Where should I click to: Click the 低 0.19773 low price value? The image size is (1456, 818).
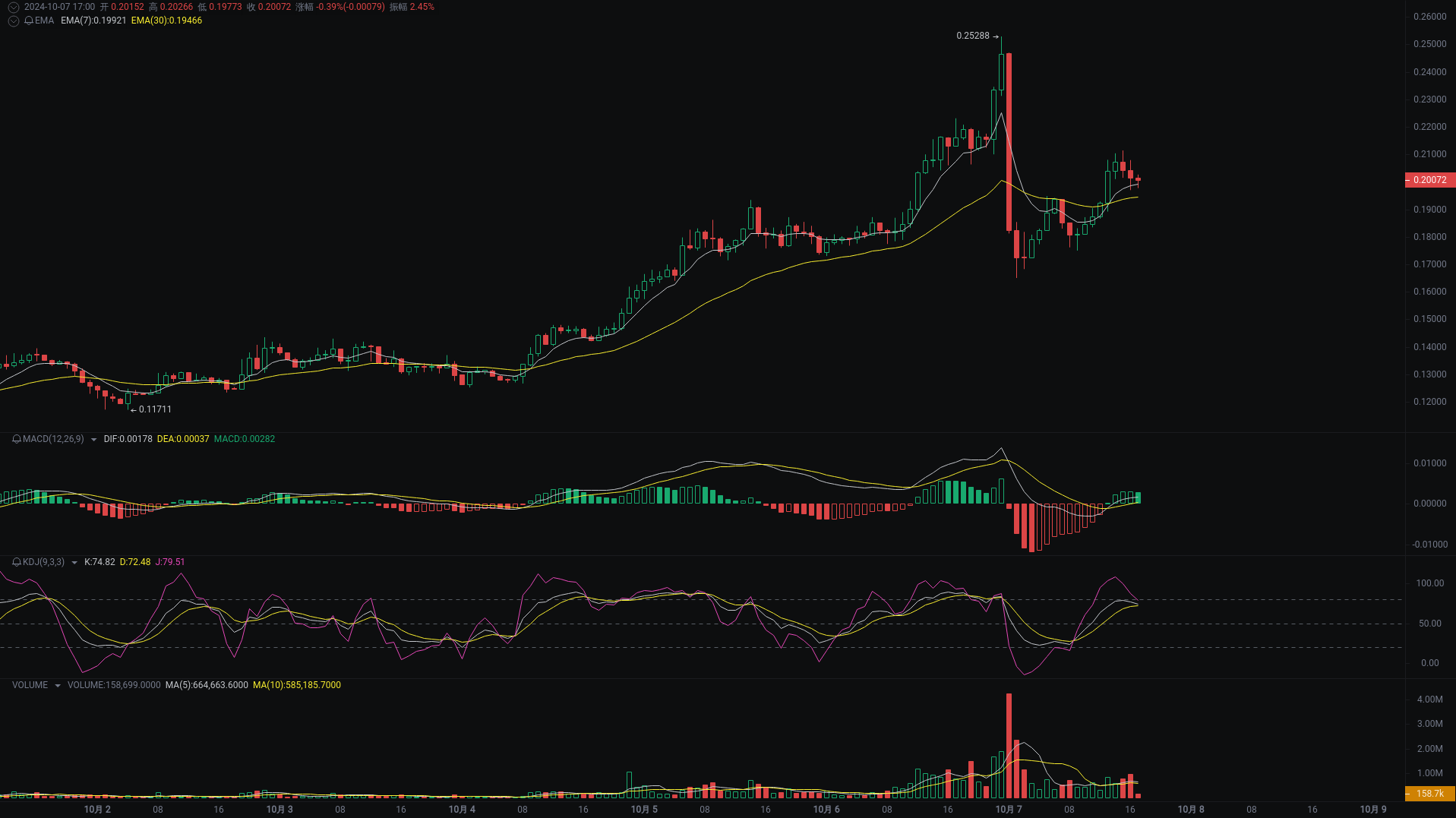point(220,7)
